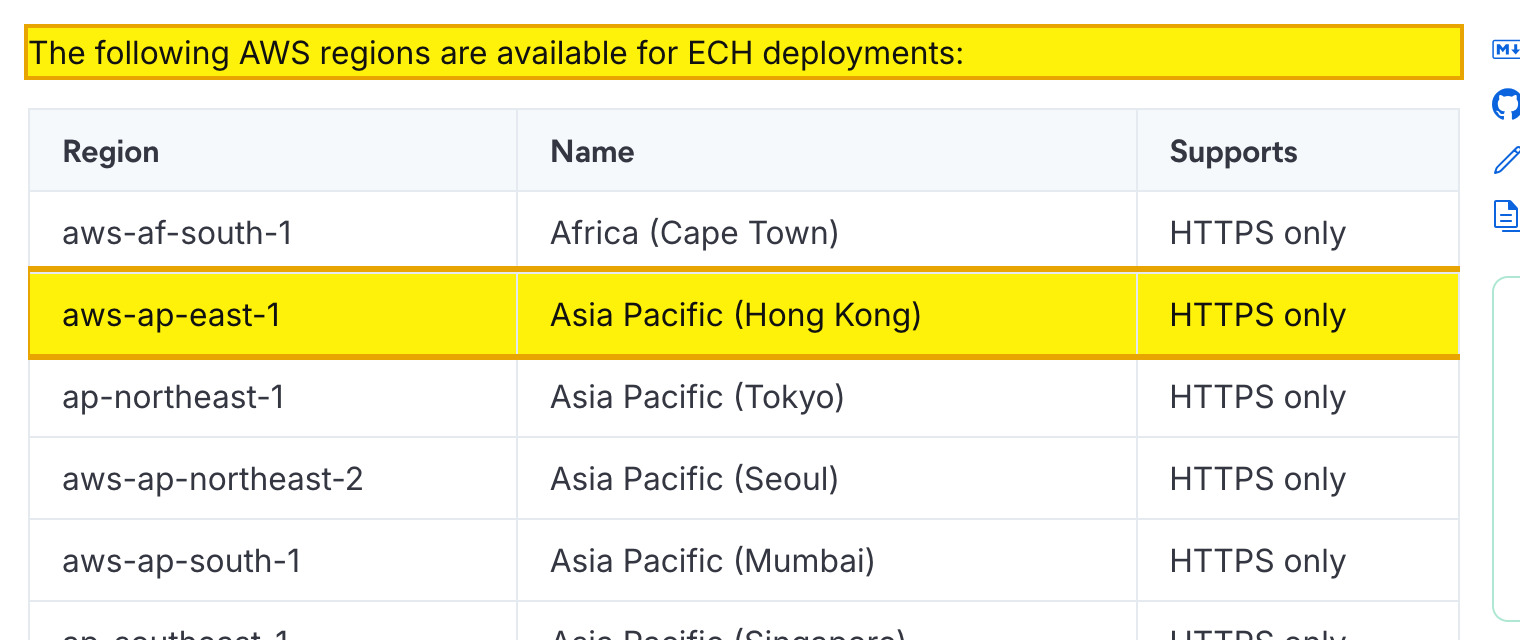Click the Africa (Cape Town) cell
The width and height of the screenshot is (1520, 640).
click(827, 232)
